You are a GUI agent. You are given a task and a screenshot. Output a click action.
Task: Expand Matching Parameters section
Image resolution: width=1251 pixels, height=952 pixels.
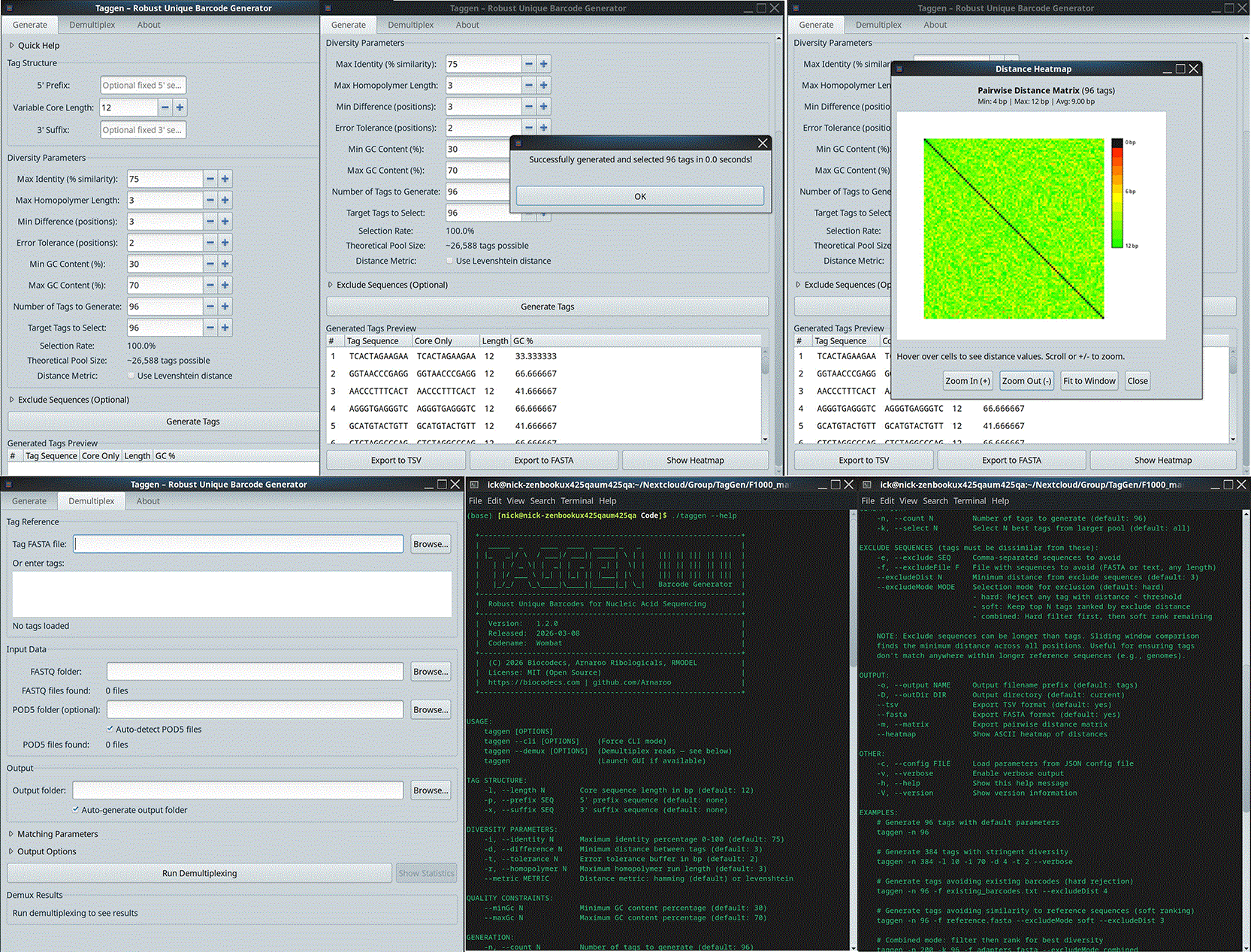coord(53,834)
